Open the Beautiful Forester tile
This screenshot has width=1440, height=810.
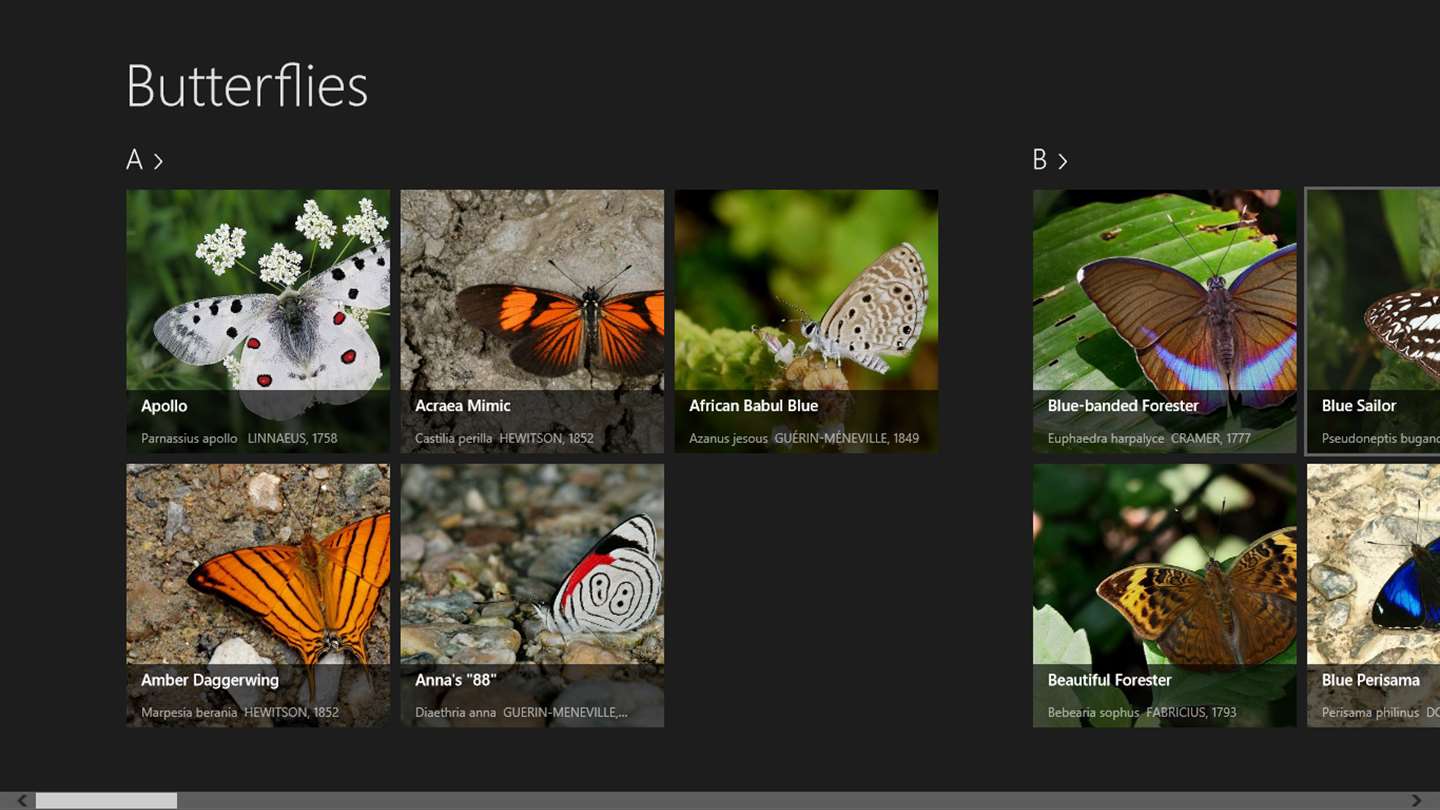coord(1164,595)
